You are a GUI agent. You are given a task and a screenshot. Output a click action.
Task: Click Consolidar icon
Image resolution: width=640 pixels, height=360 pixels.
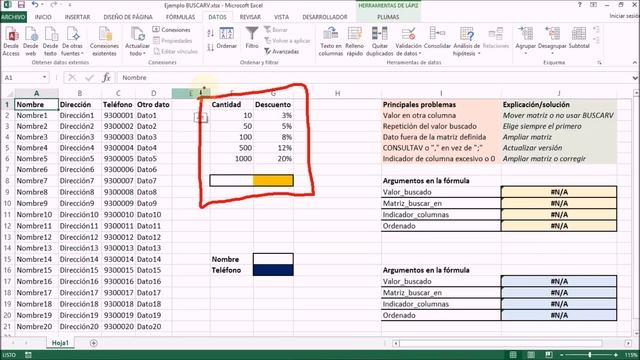click(437, 39)
